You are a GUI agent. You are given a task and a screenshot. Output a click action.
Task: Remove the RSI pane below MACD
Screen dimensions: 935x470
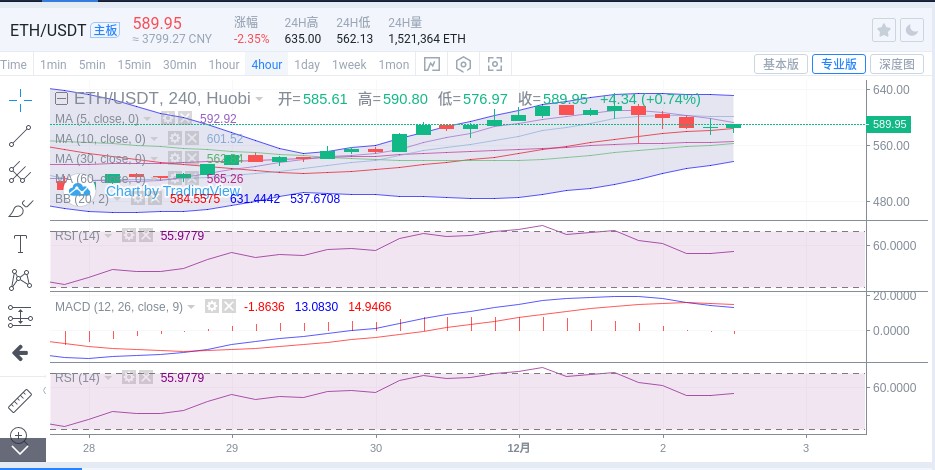tap(146, 378)
